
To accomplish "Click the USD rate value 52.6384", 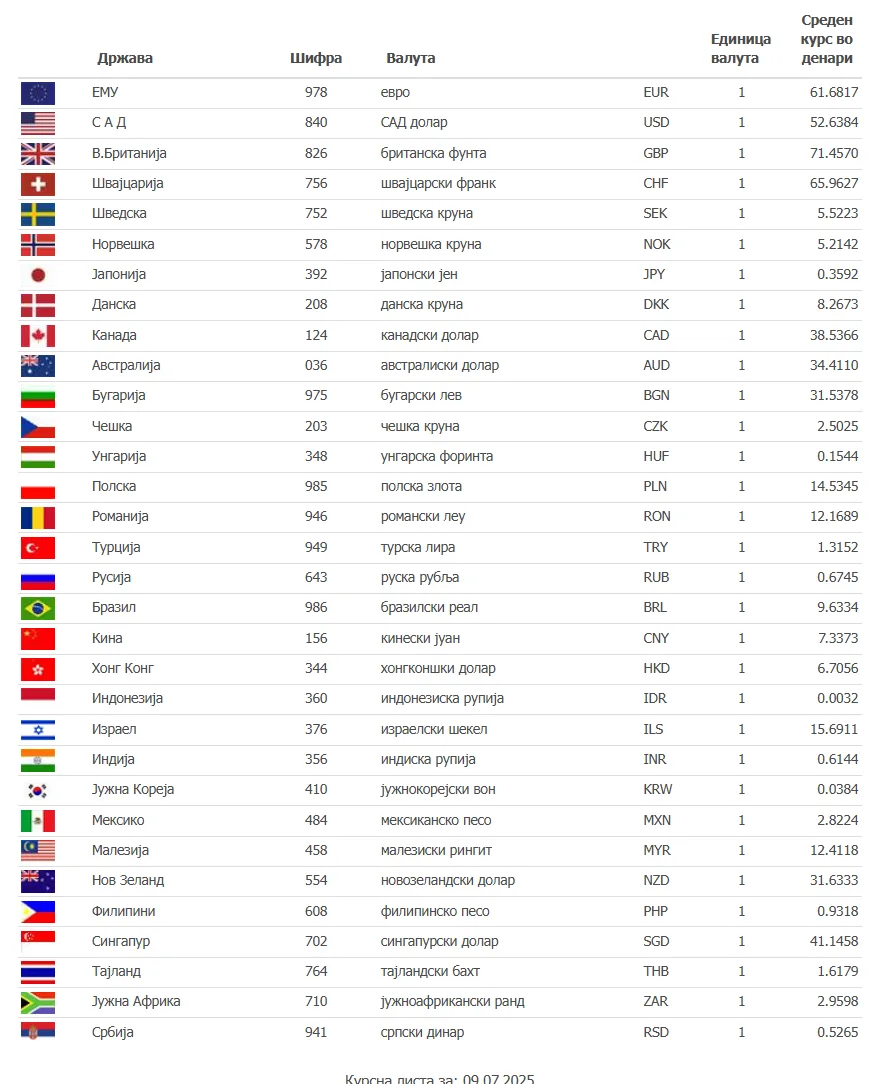I will [834, 122].
